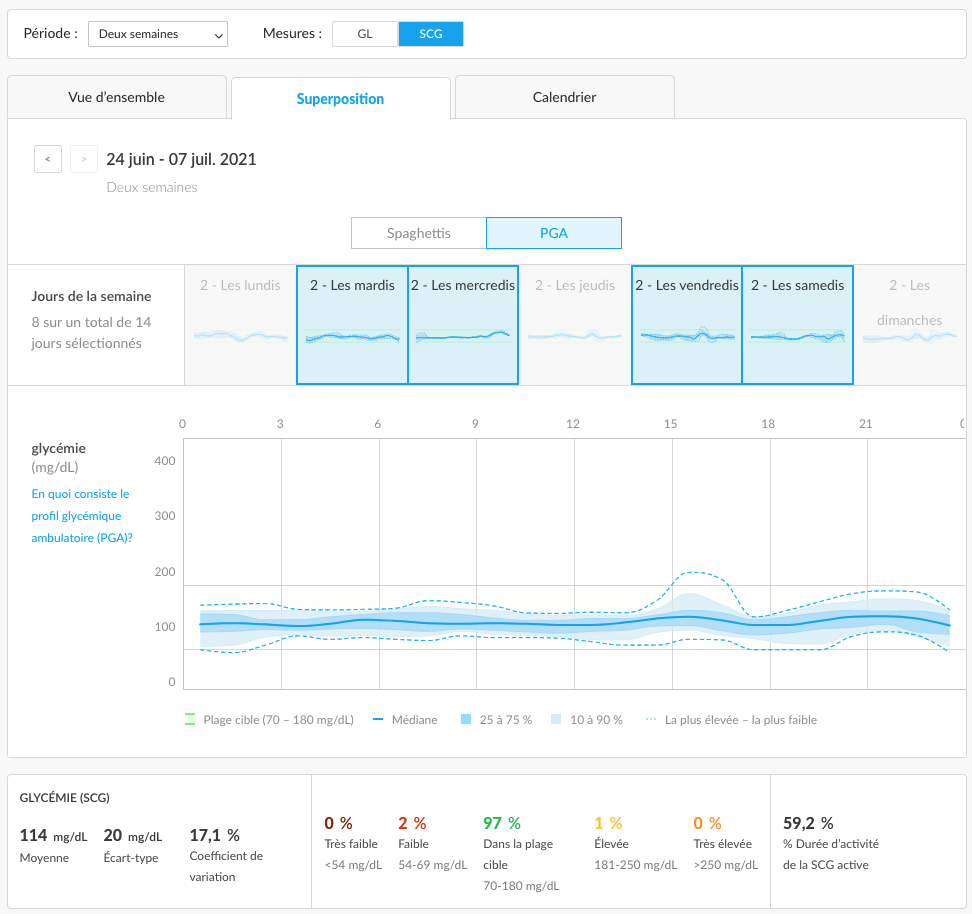972x914 pixels.
Task: Open the Calendrier tab
Action: pos(565,97)
